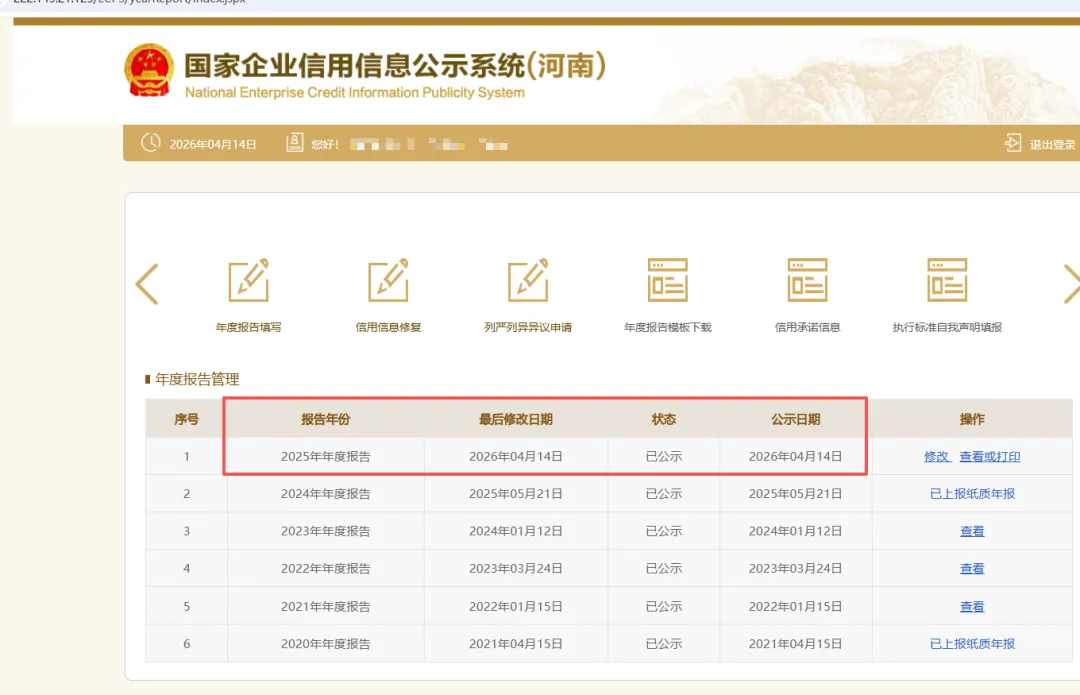
Task: Click the 年度报告填写 label
Action: coord(249,327)
